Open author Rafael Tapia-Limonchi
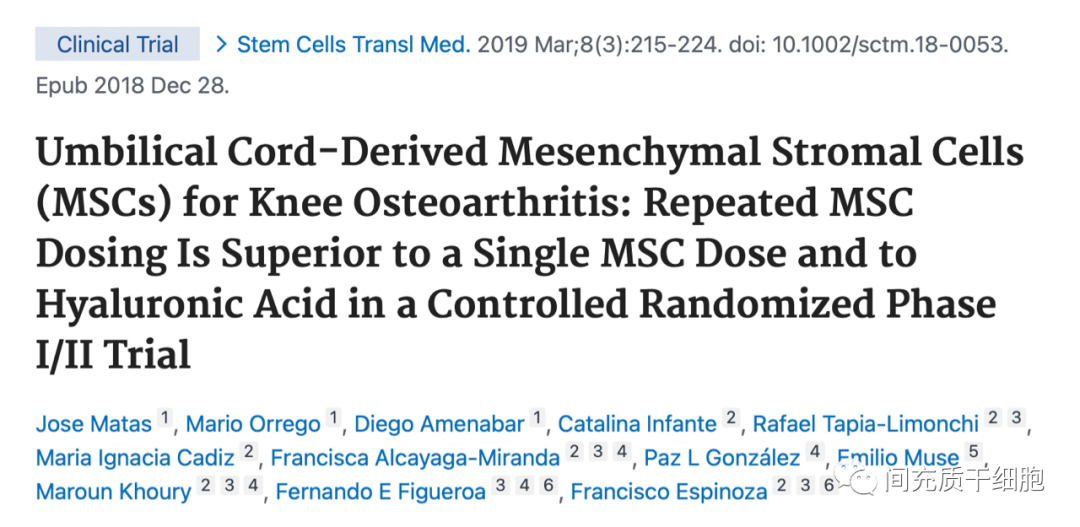Screen dimensions: 1080x527 coord(866,424)
